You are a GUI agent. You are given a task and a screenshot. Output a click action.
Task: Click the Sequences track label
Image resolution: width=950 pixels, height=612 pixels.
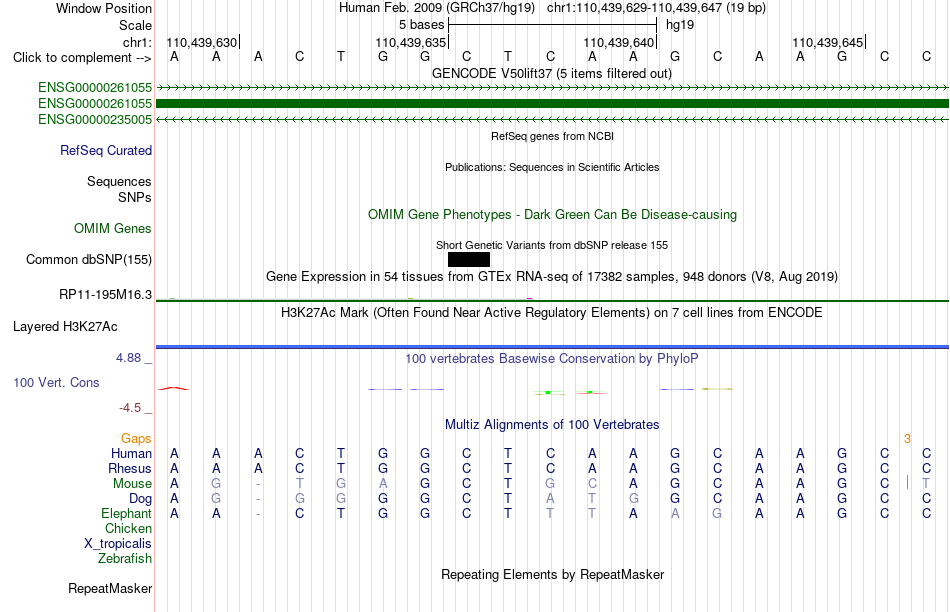point(119,181)
